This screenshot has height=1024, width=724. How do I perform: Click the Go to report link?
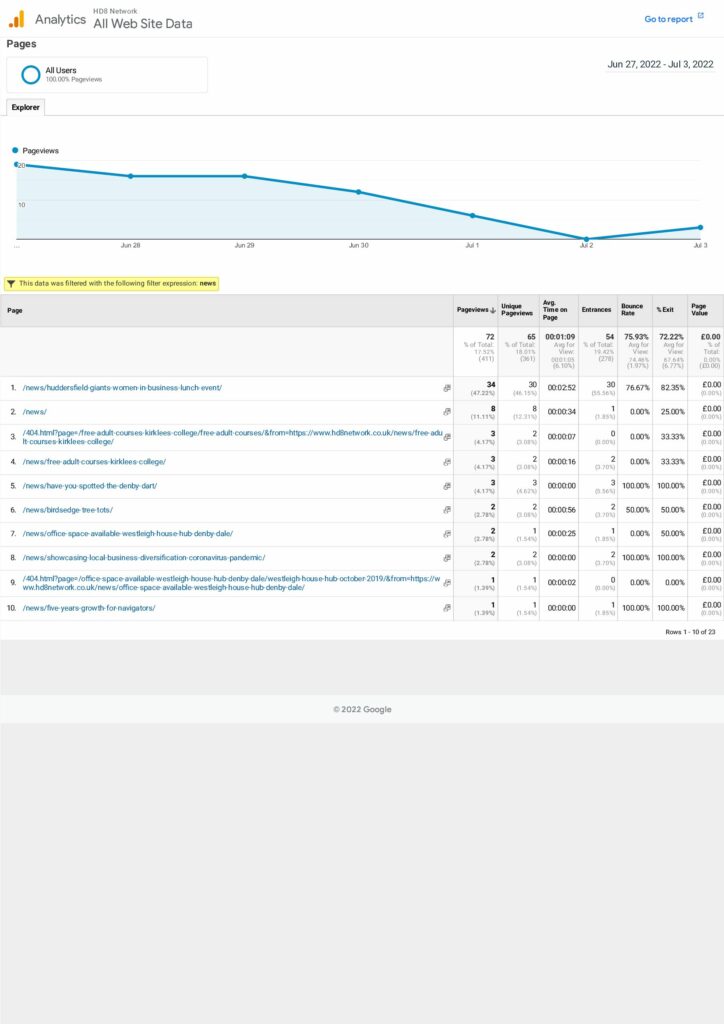tap(668, 19)
